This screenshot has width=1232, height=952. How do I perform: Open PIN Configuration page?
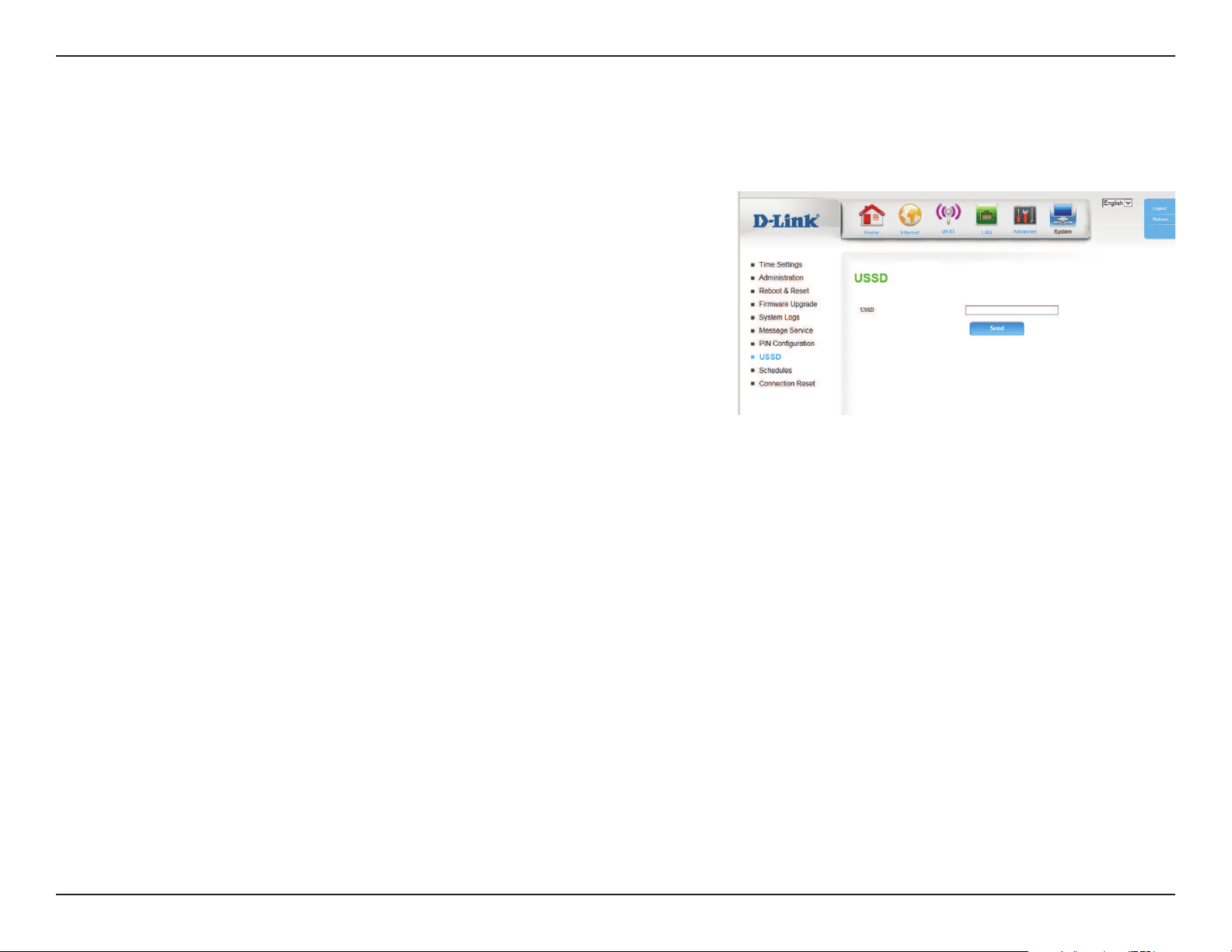pyautogui.click(x=787, y=343)
